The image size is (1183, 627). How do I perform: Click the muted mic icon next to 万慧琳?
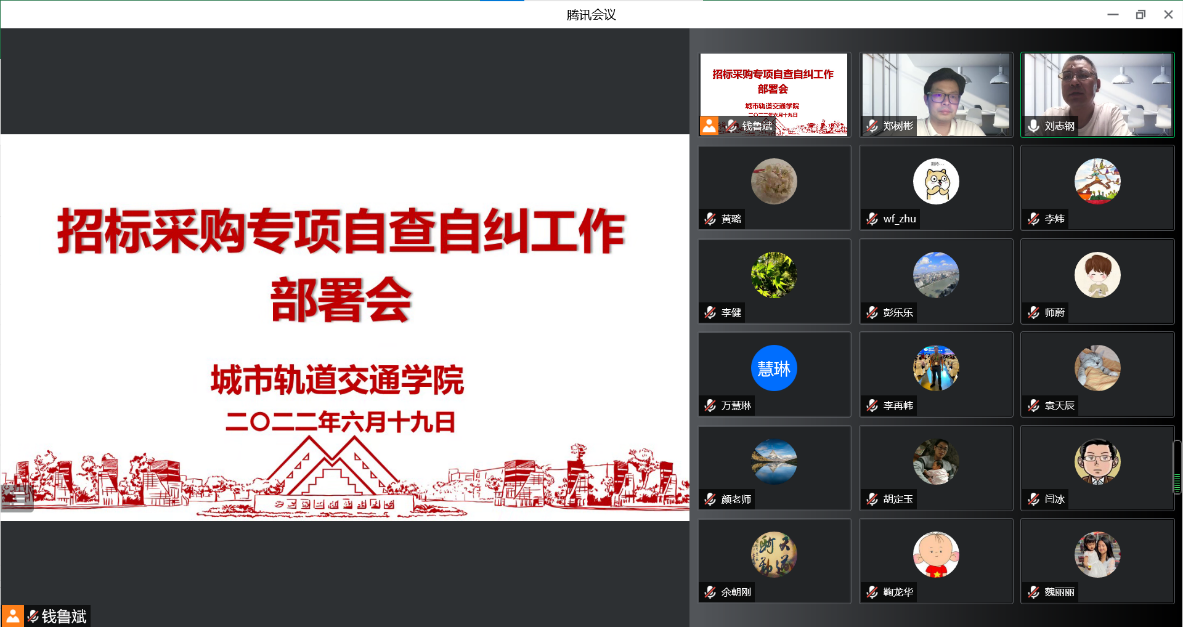click(710, 406)
